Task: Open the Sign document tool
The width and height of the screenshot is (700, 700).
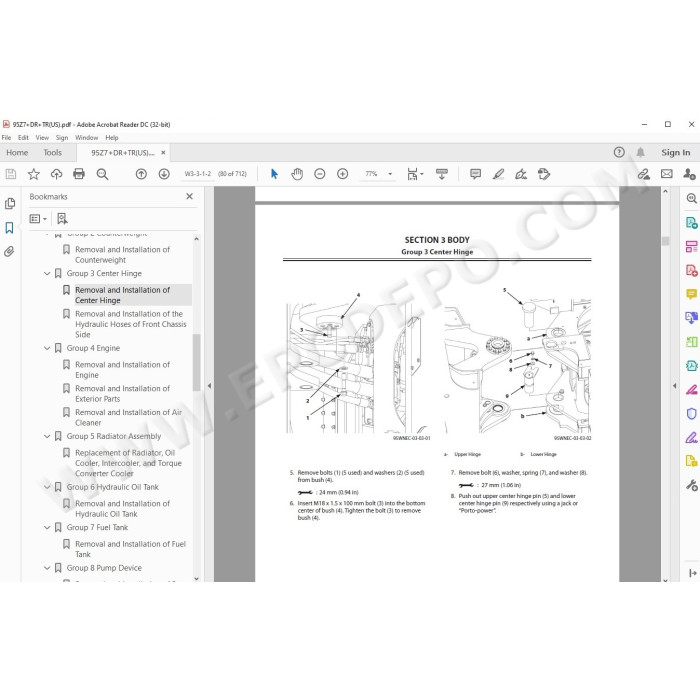Action: [x=521, y=174]
